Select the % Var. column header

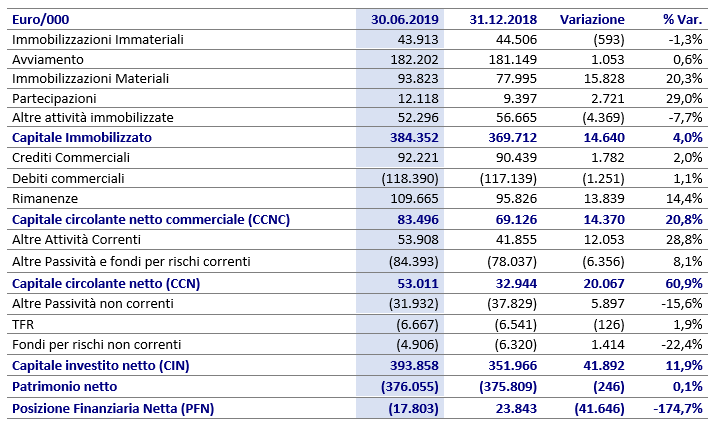(x=684, y=19)
